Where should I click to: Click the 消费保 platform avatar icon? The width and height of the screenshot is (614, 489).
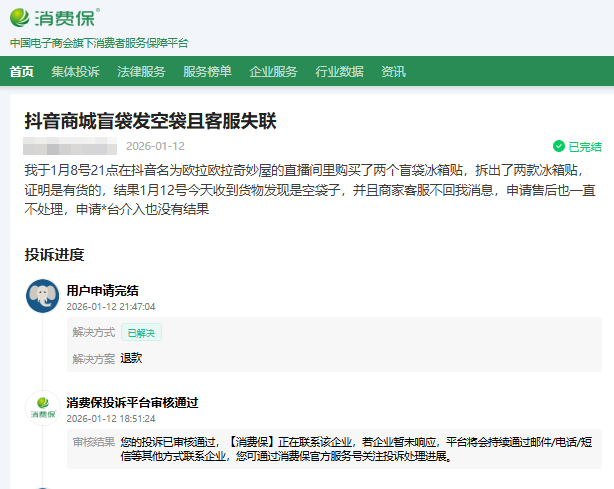click(42, 407)
